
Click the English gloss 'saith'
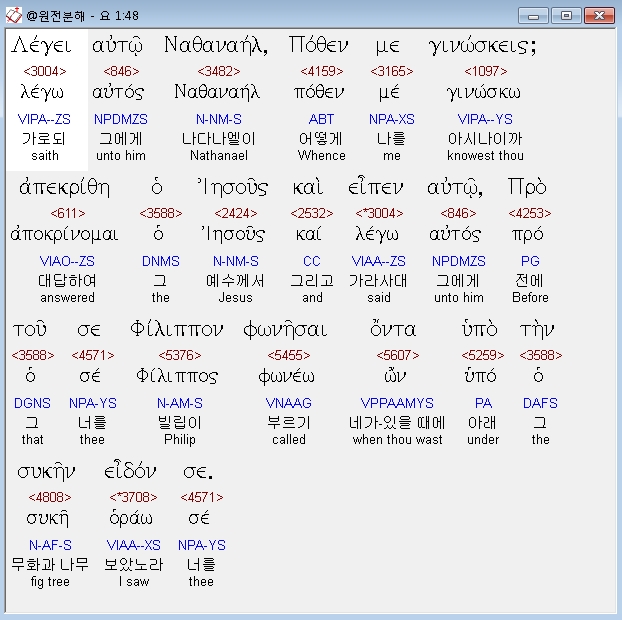tap(45, 155)
